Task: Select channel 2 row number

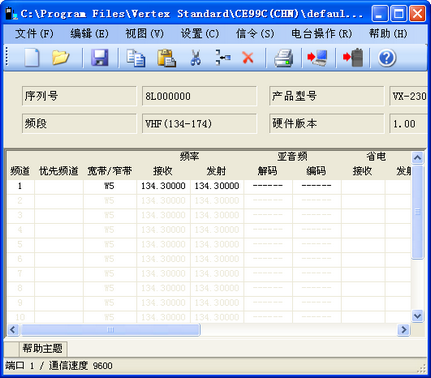Action: tap(20, 201)
